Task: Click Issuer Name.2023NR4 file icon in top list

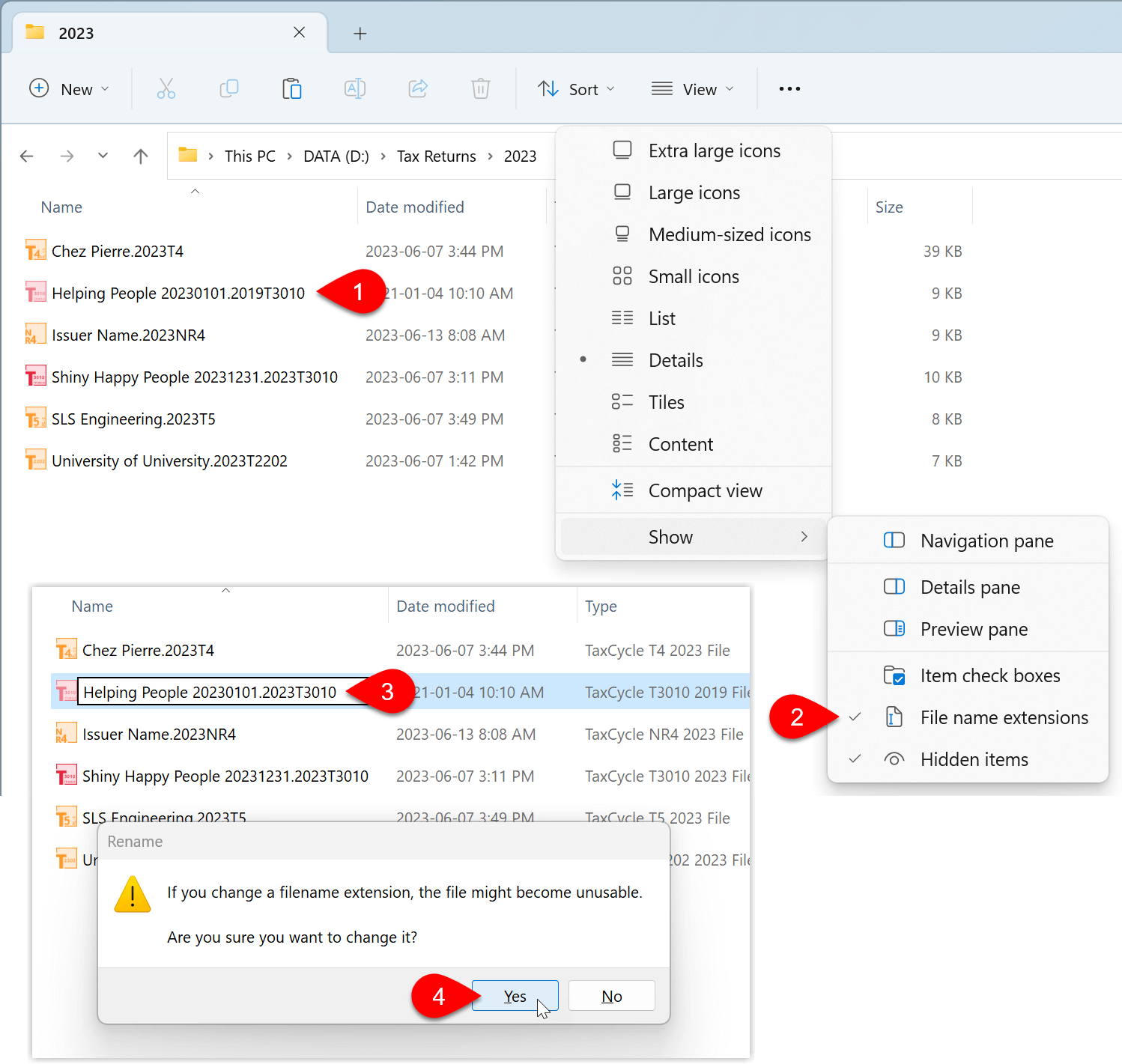Action: tap(35, 334)
